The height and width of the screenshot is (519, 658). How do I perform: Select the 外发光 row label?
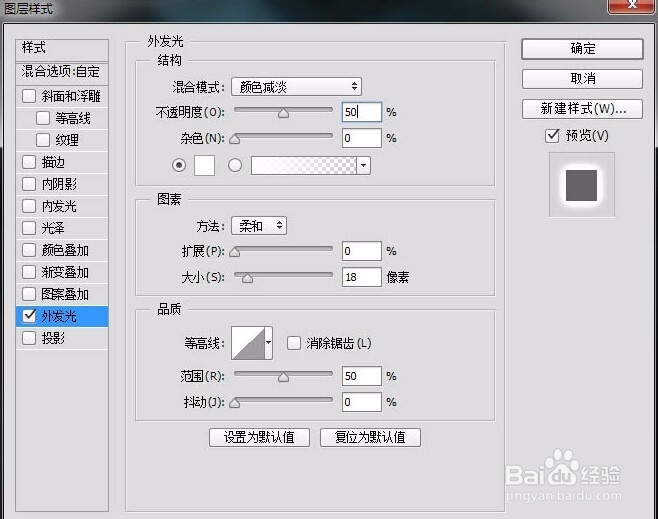(59, 316)
